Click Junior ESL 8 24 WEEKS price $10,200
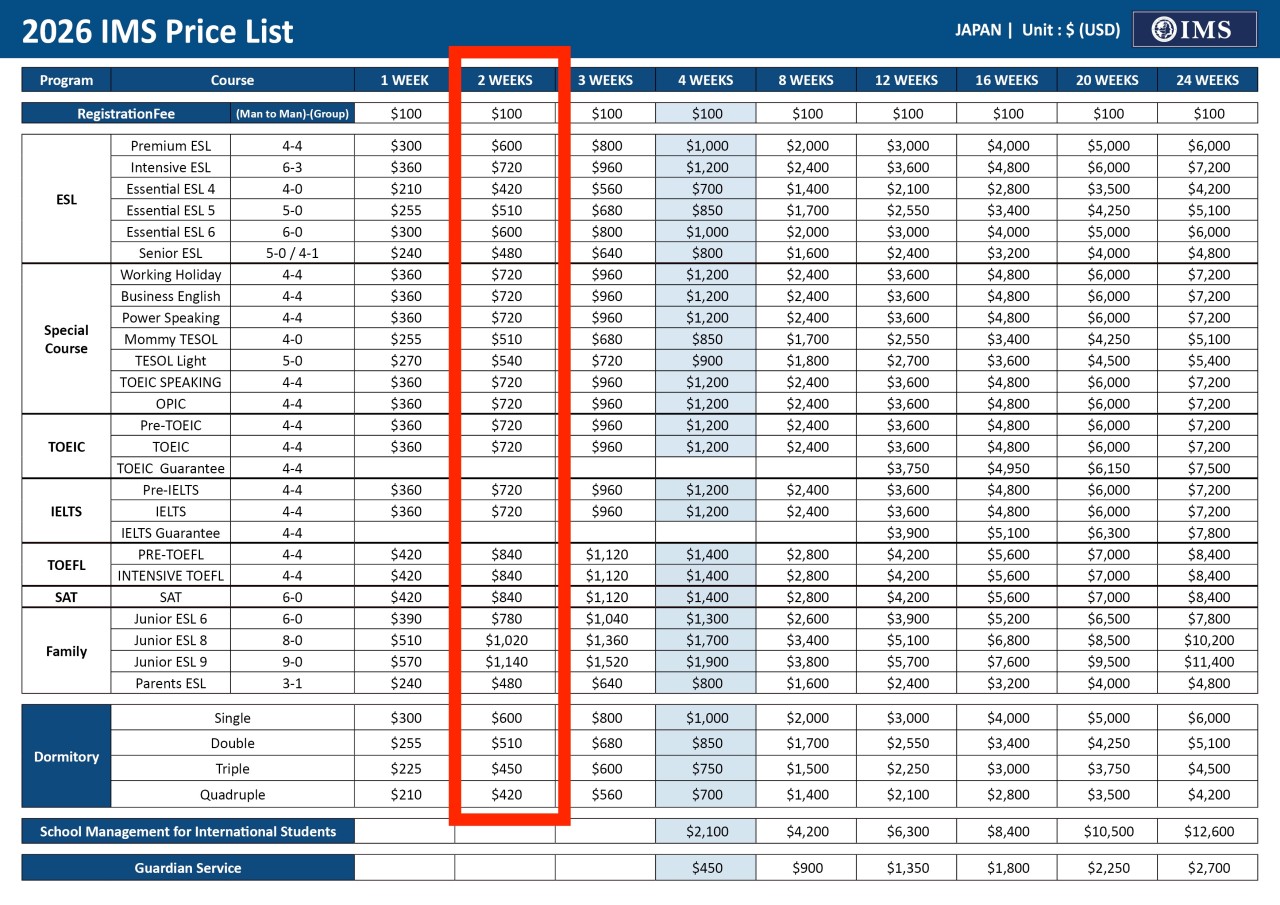1280x905 pixels. click(x=1208, y=640)
